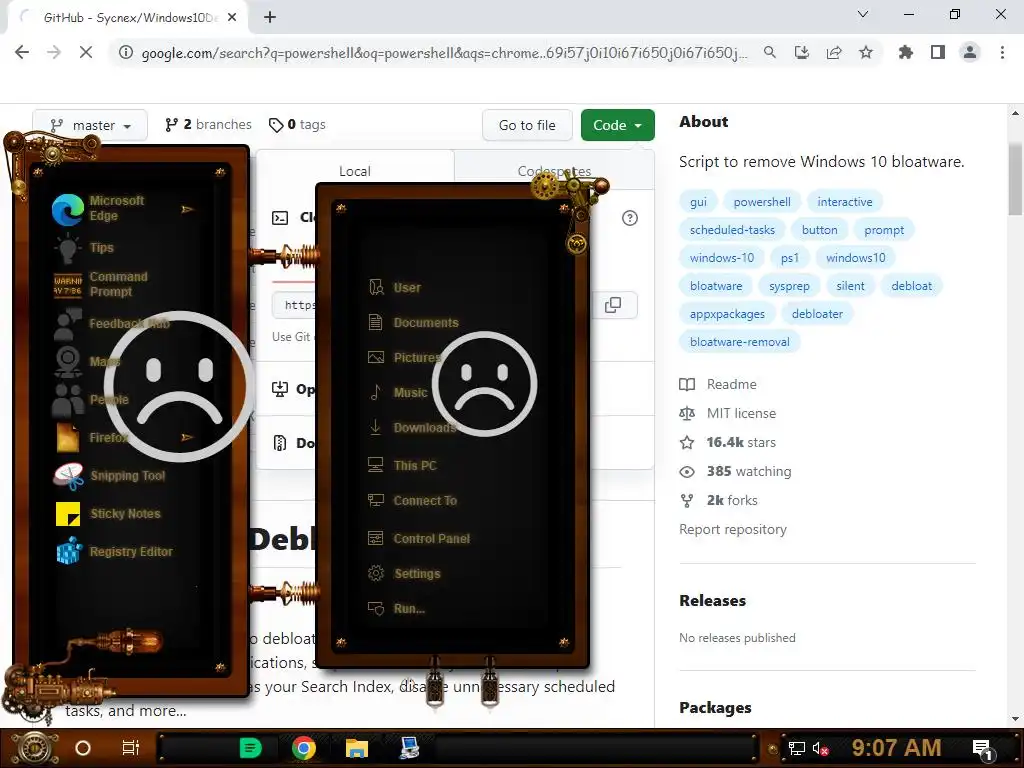Copy the clone URL with copy icon
The width and height of the screenshot is (1024, 768).
(x=613, y=305)
